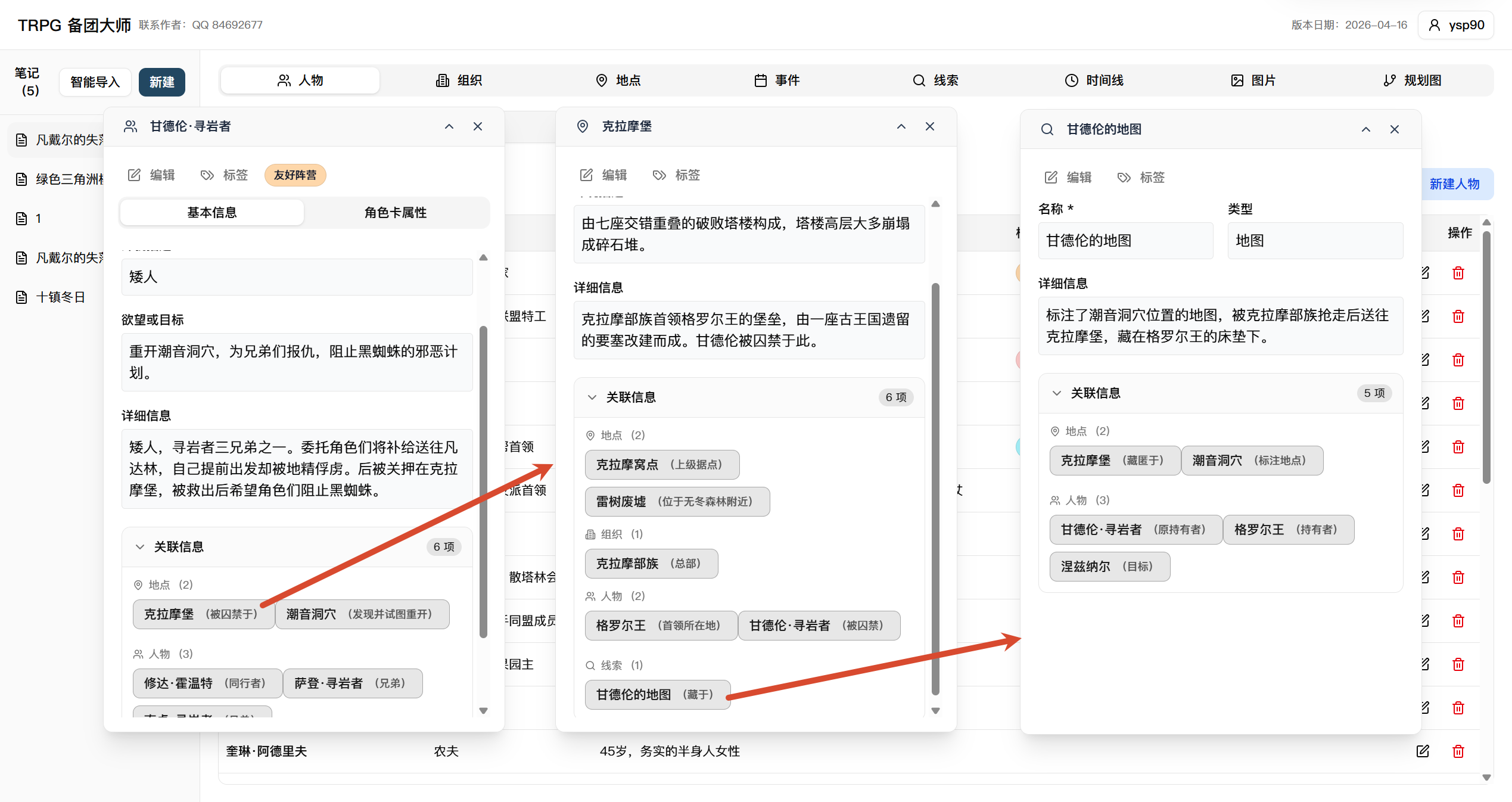Open the 甘德伦·寻岩者 (被囚禁) chip
Viewport: 1512px width, 802px height.
(819, 626)
